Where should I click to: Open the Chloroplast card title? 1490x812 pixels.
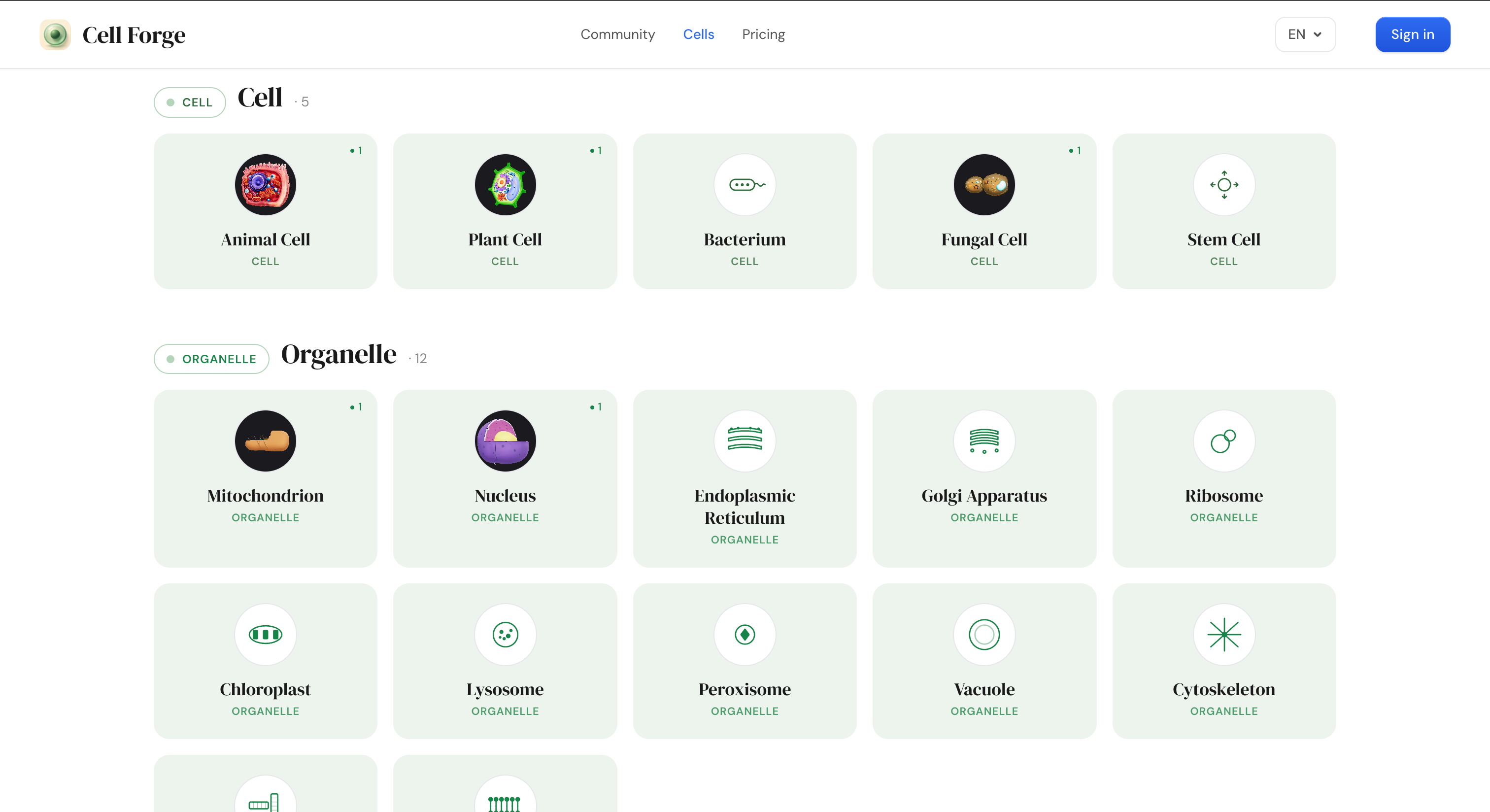(x=266, y=689)
